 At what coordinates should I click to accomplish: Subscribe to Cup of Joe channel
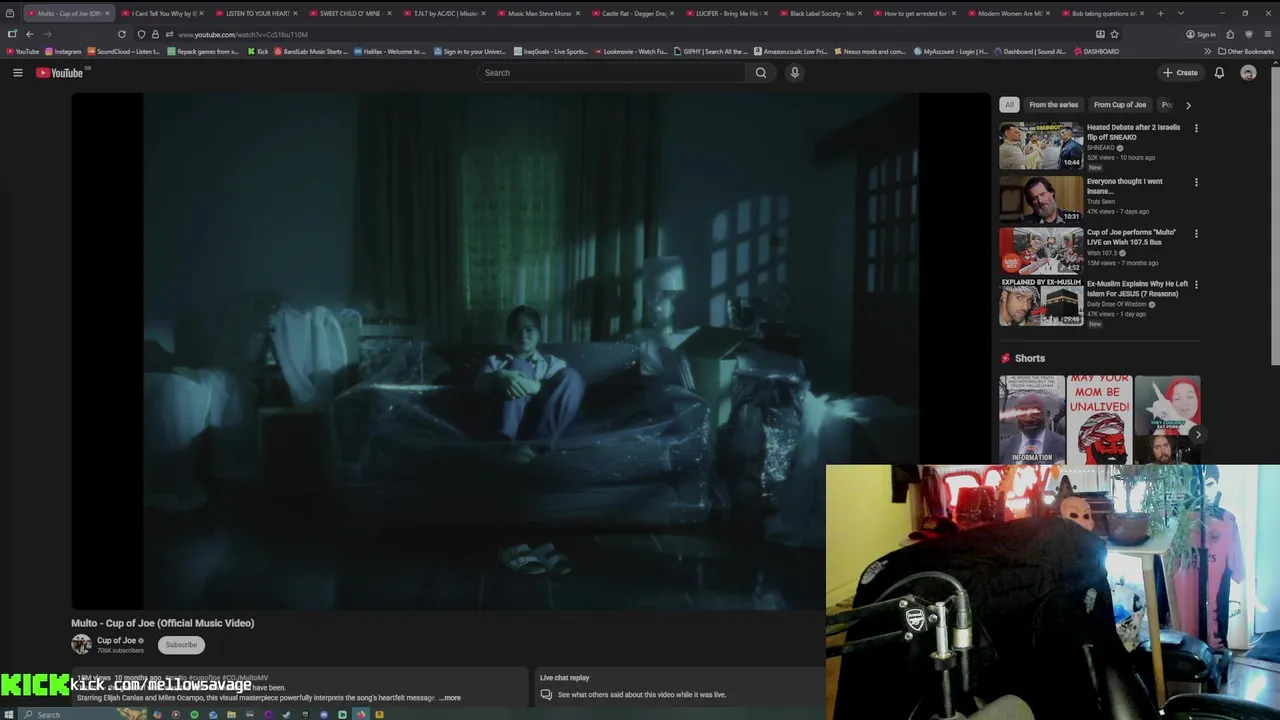tap(181, 645)
